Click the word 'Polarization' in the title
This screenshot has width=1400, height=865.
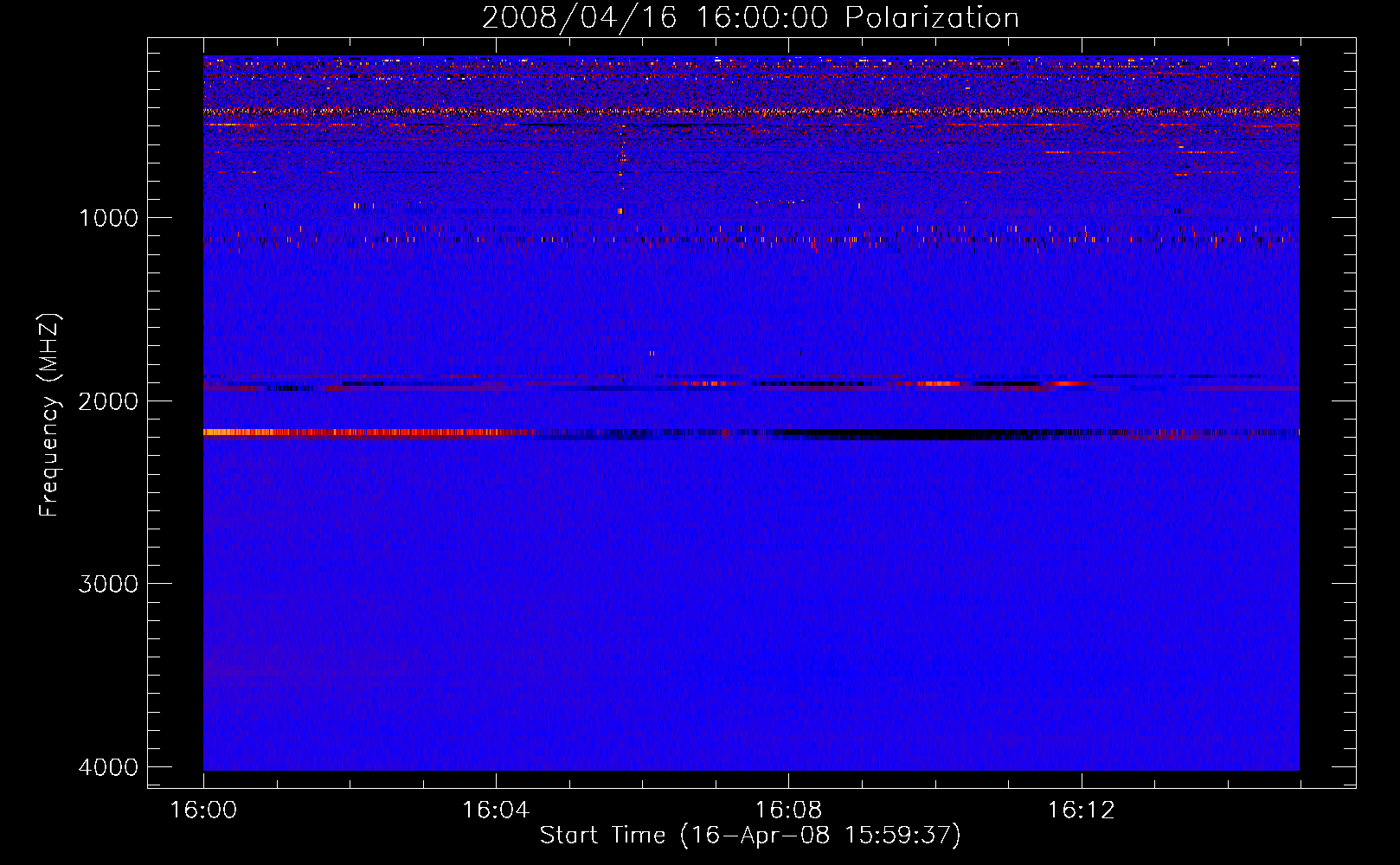click(932, 17)
